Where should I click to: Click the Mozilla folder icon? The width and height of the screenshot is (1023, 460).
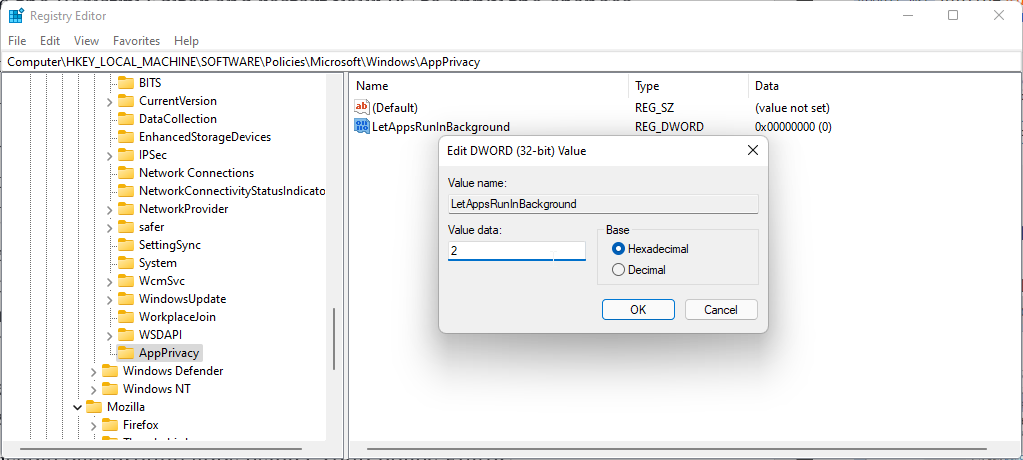(94, 407)
